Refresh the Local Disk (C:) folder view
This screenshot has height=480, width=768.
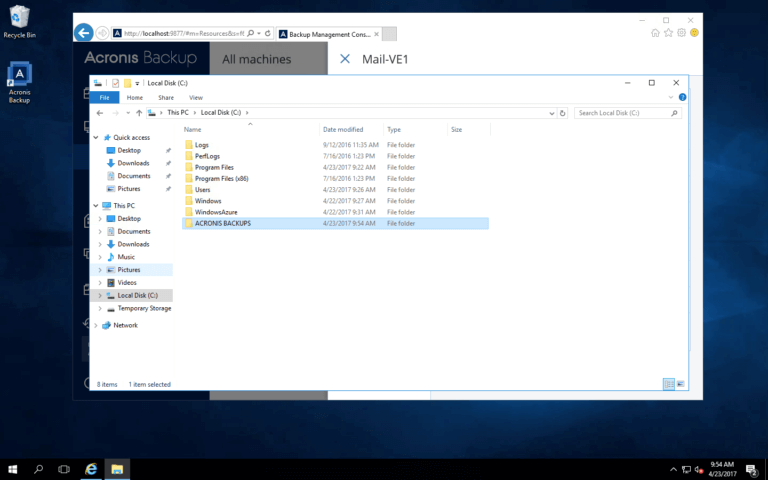point(562,113)
